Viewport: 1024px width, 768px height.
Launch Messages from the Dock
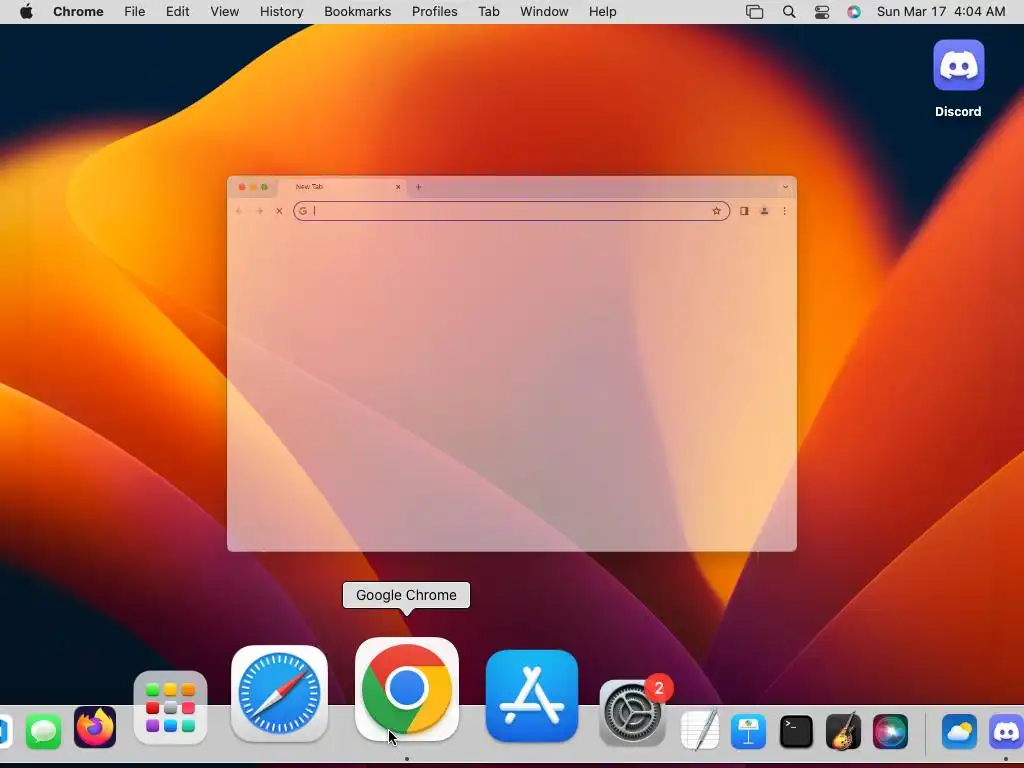44,731
